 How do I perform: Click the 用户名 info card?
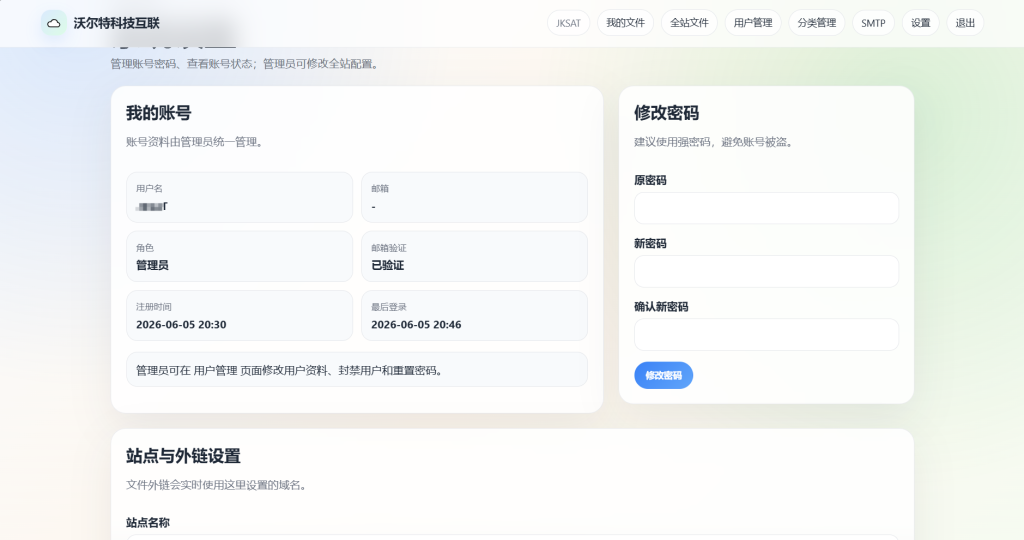point(239,197)
